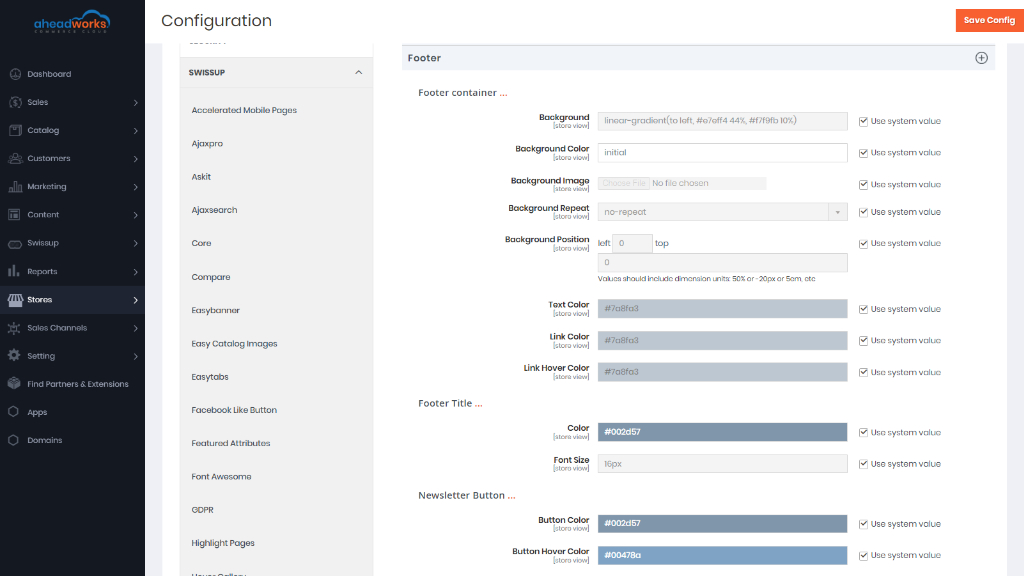Toggle Use system value for Background Position
1024x576 pixels.
point(863,244)
